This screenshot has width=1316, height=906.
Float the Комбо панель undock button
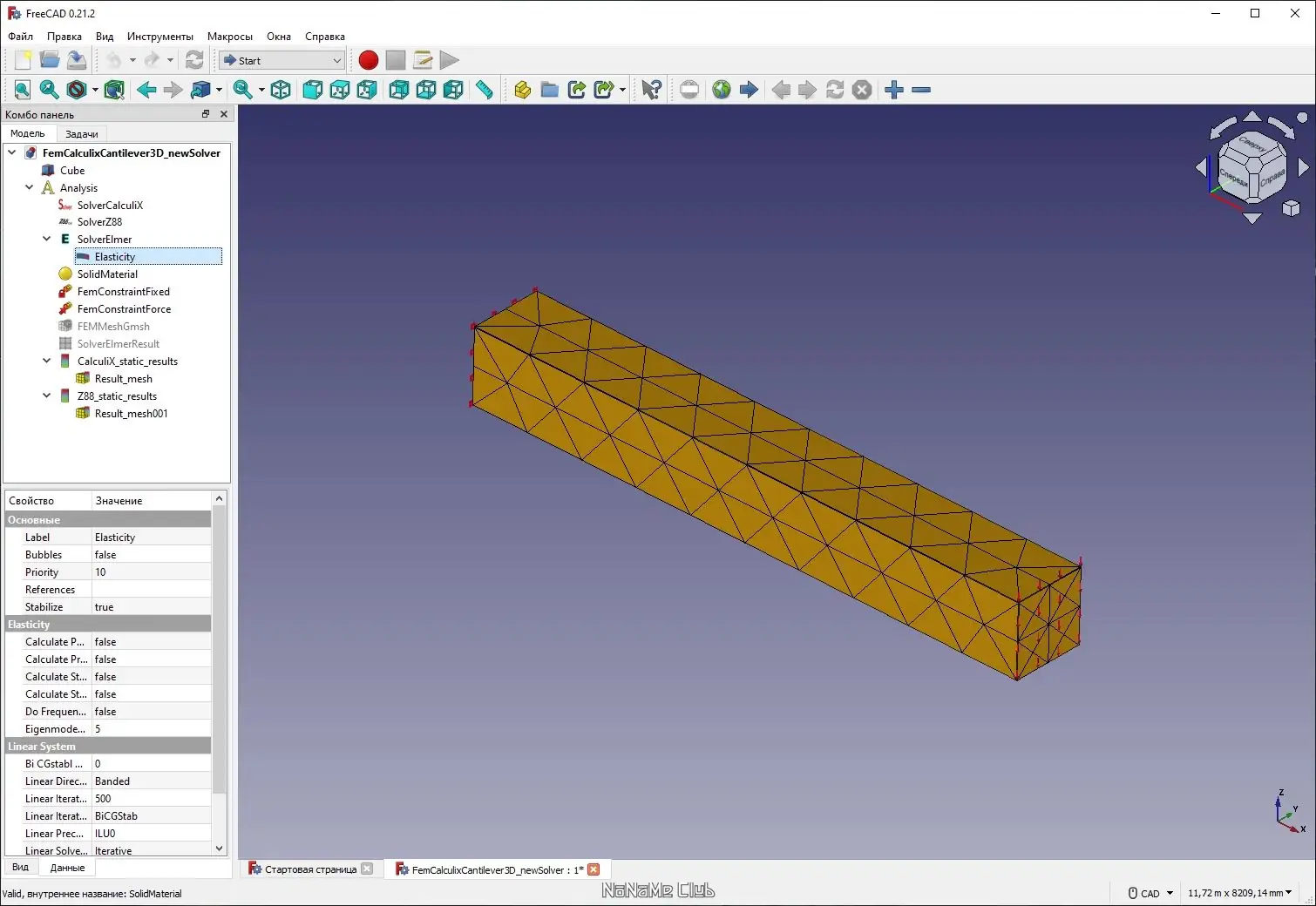click(x=206, y=114)
